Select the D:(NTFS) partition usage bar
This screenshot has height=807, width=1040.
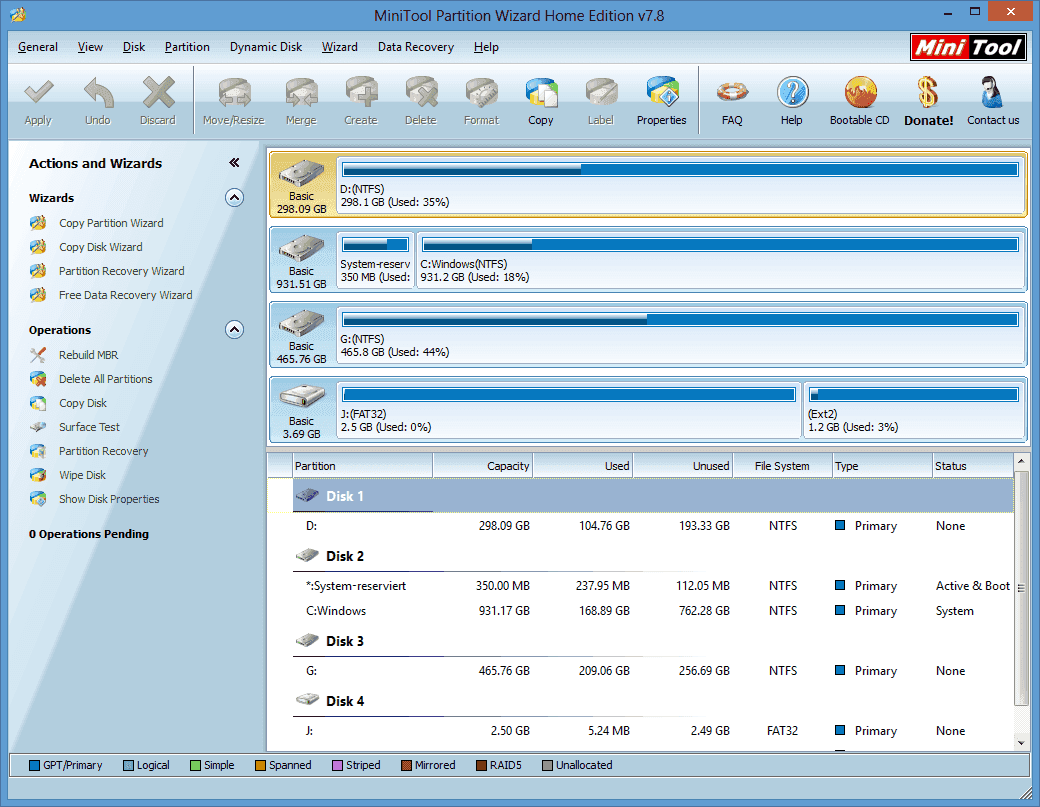coord(681,170)
